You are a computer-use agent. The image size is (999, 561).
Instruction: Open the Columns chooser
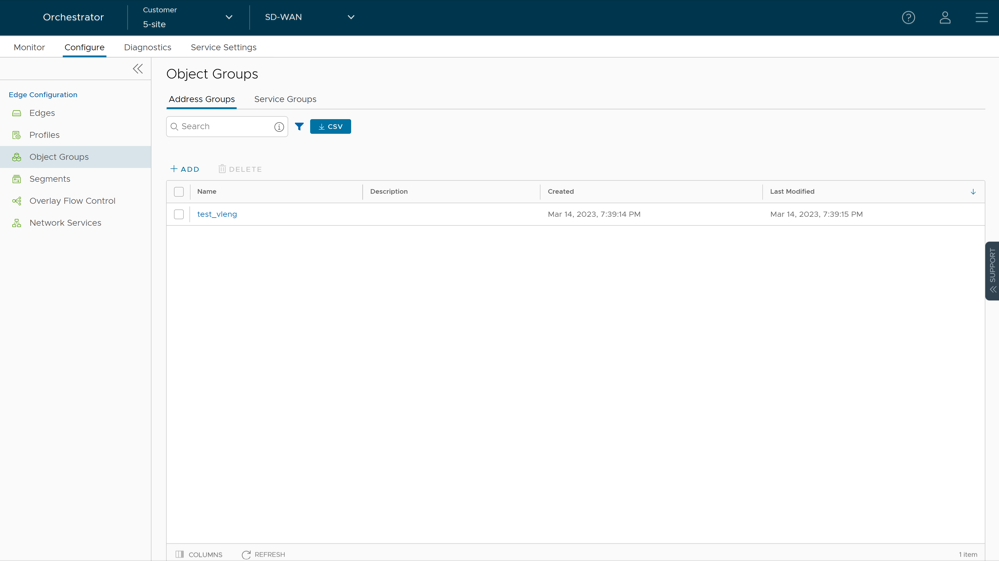[x=199, y=554]
